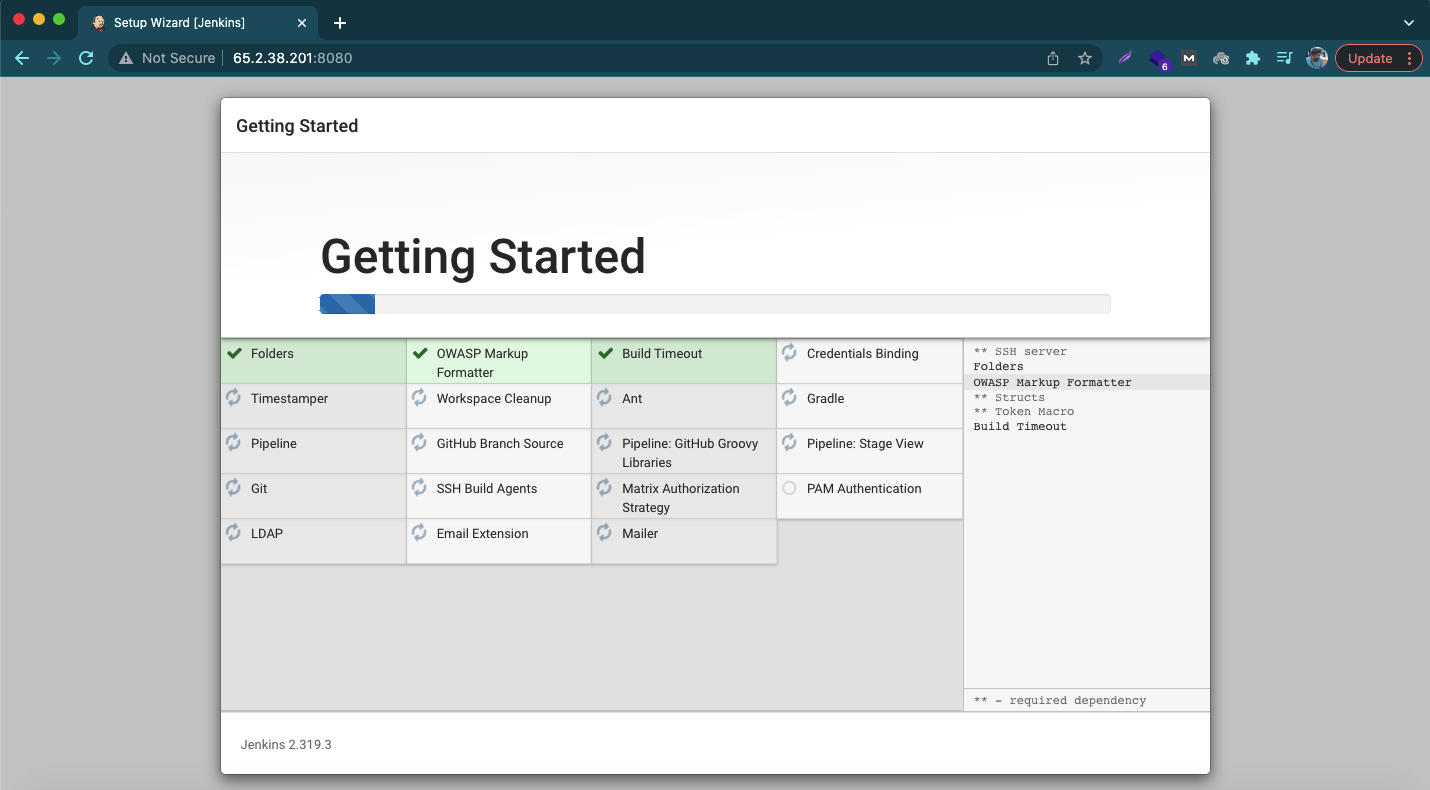Click the Folders green checkmark icon

click(x=234, y=353)
